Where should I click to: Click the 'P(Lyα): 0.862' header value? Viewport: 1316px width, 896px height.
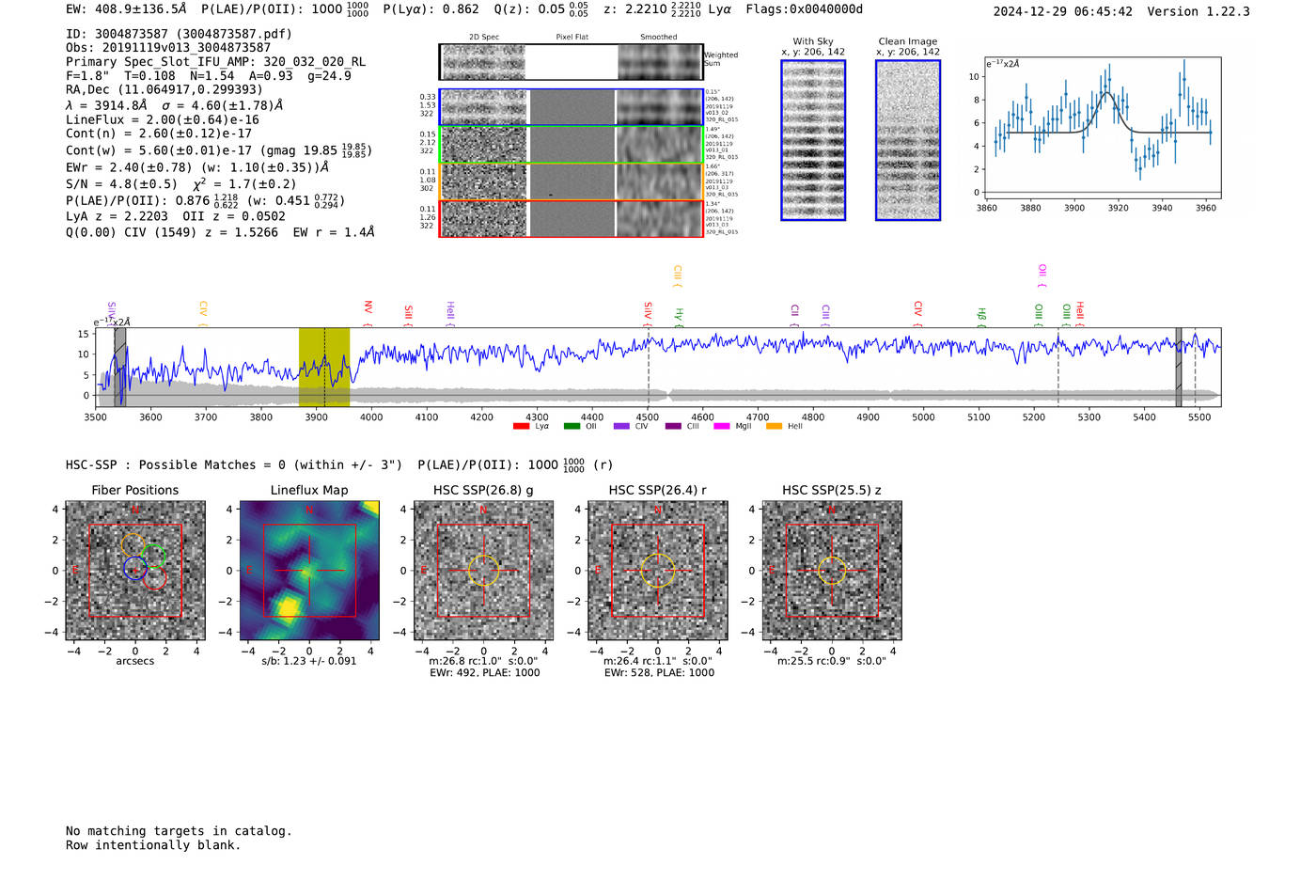tap(431, 9)
